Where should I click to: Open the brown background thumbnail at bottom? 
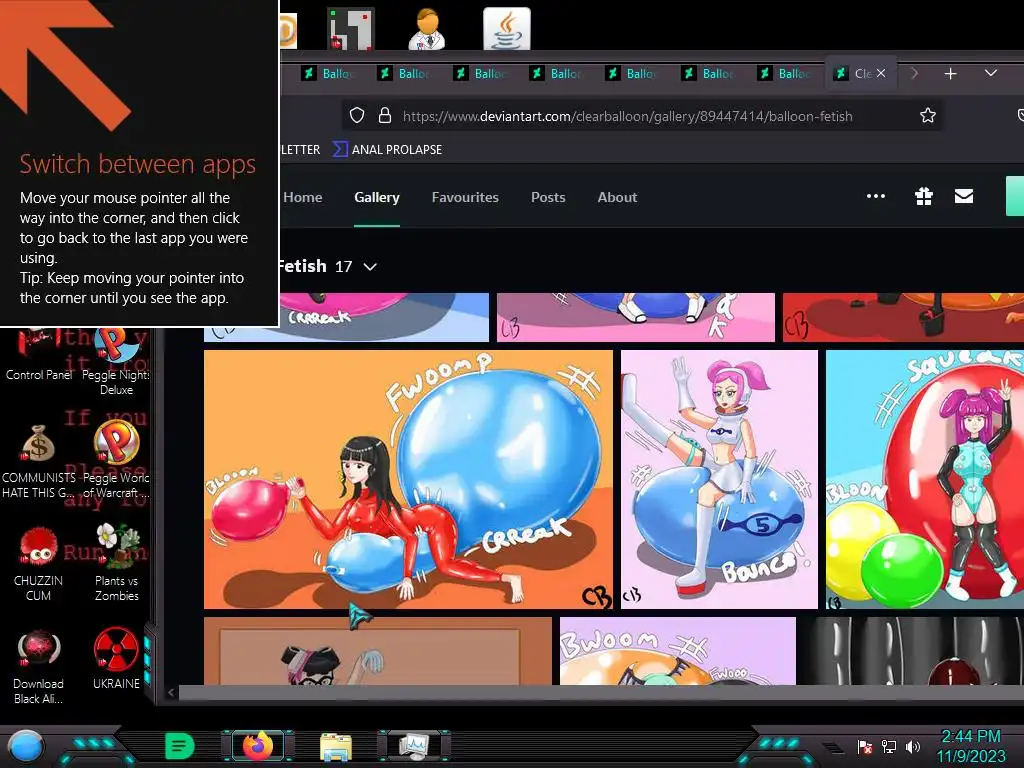377,650
